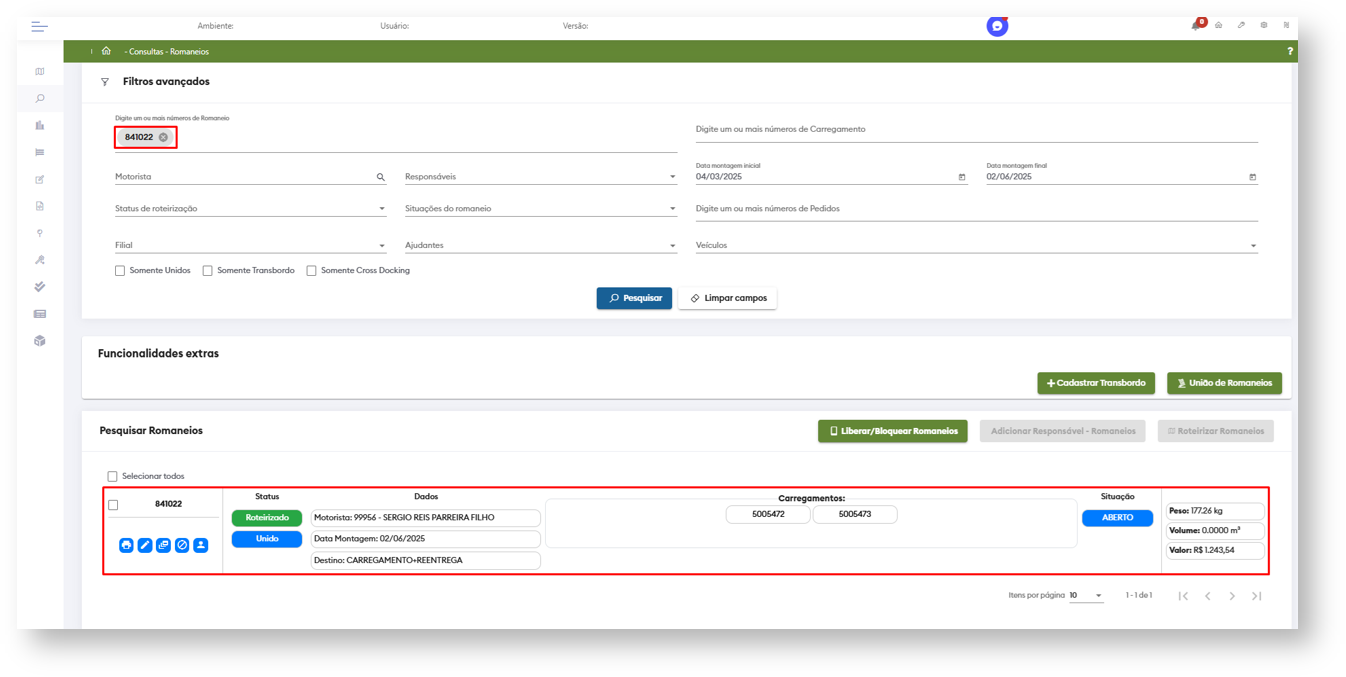The height and width of the screenshot is (677, 1346).
Task: Check the Somente Transbordo option
Action: click(208, 271)
